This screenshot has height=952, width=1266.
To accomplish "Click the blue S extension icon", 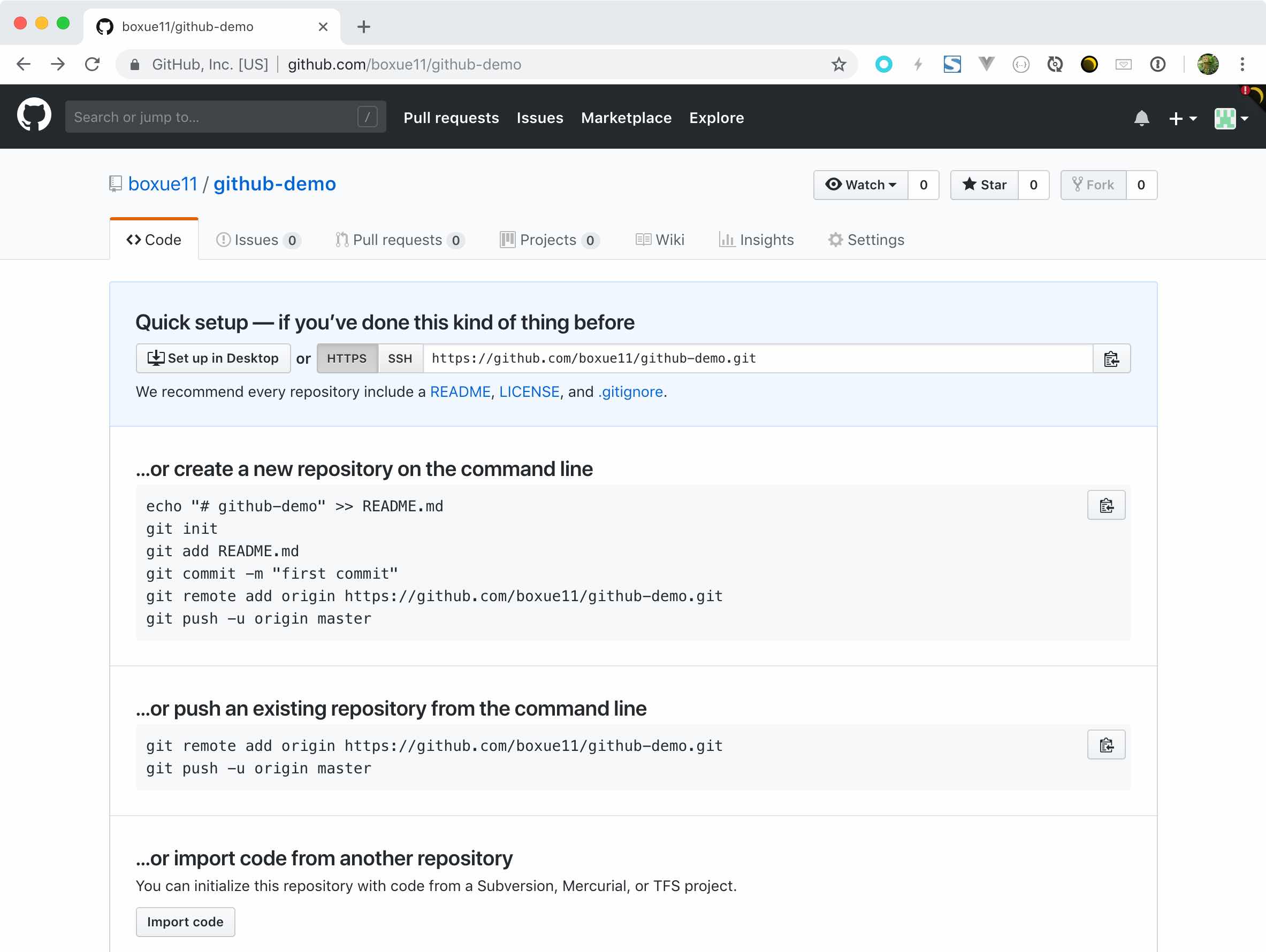I will pos(952,64).
